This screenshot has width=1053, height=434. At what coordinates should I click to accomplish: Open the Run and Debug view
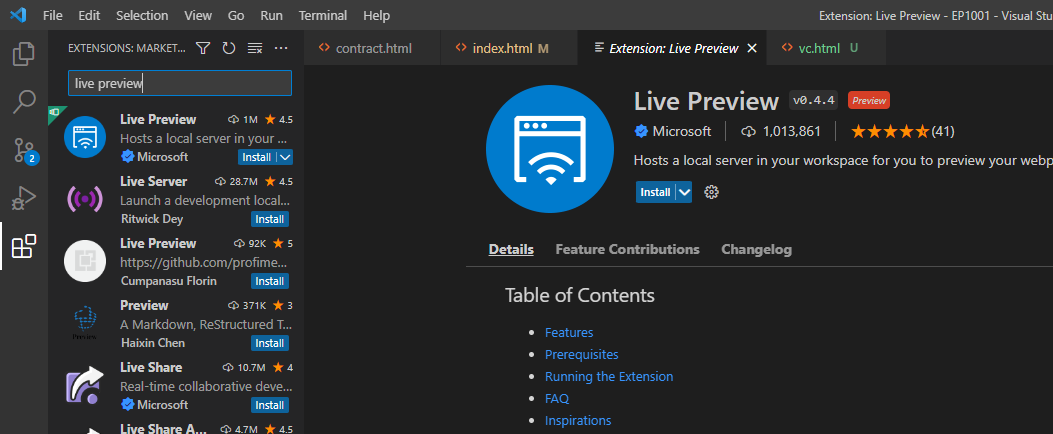point(24,198)
